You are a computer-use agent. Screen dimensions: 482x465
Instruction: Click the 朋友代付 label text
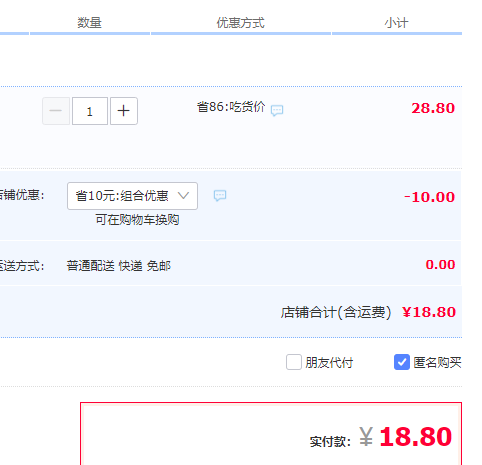click(329, 363)
